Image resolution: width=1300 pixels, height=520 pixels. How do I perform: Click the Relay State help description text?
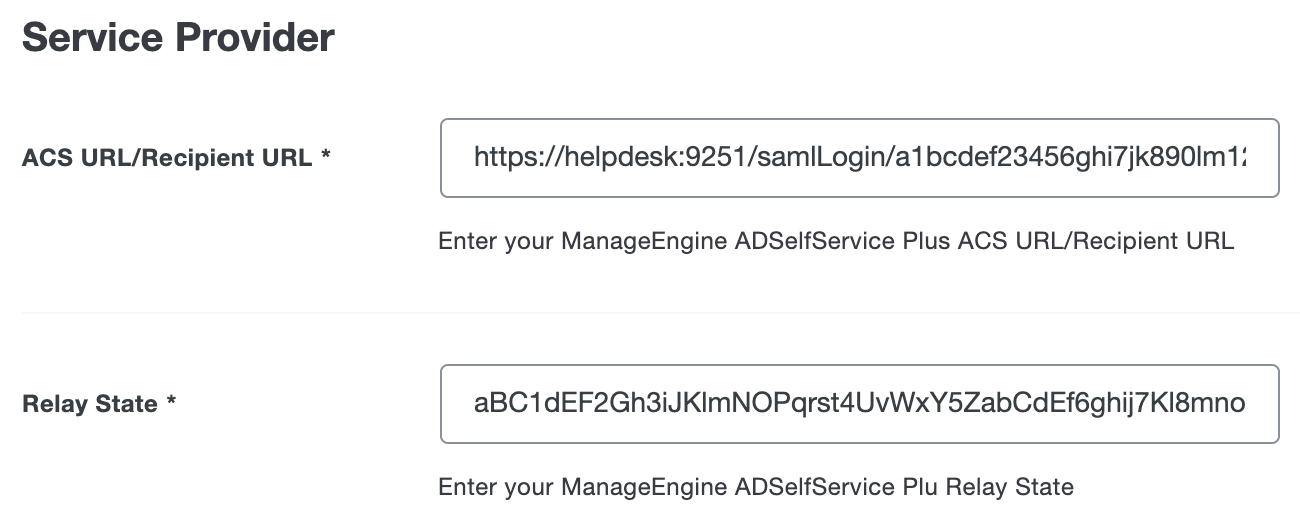755,487
